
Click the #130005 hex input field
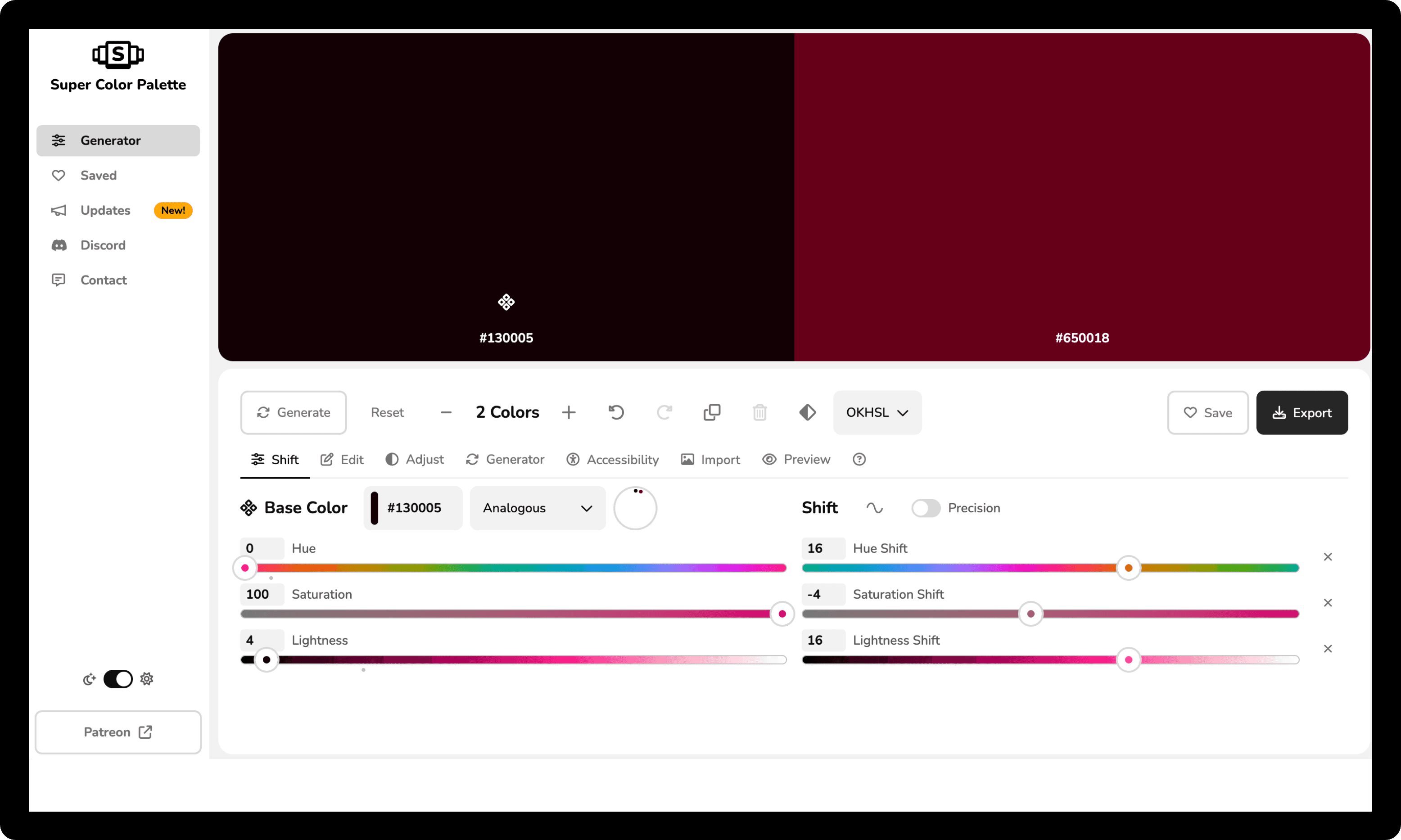pos(414,508)
